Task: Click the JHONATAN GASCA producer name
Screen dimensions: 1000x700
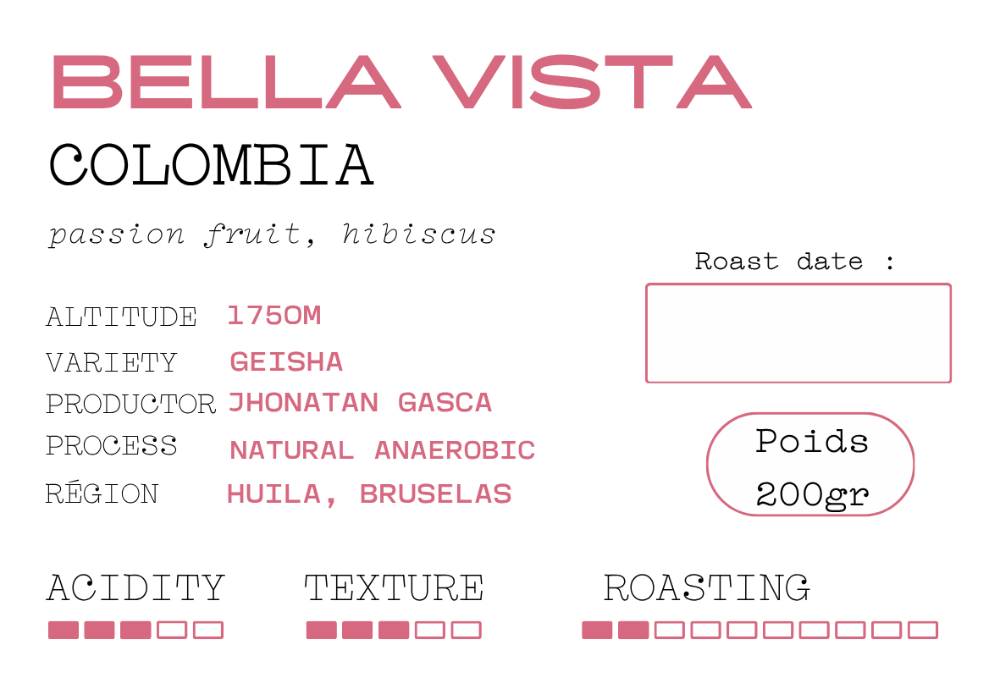Action: 360,403
